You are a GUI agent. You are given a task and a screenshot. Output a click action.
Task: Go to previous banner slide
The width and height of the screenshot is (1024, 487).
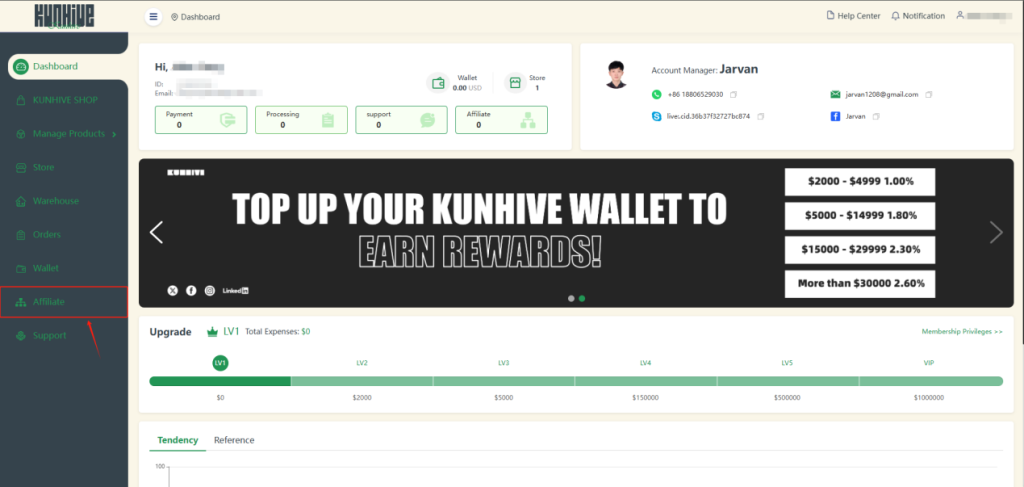(x=156, y=232)
